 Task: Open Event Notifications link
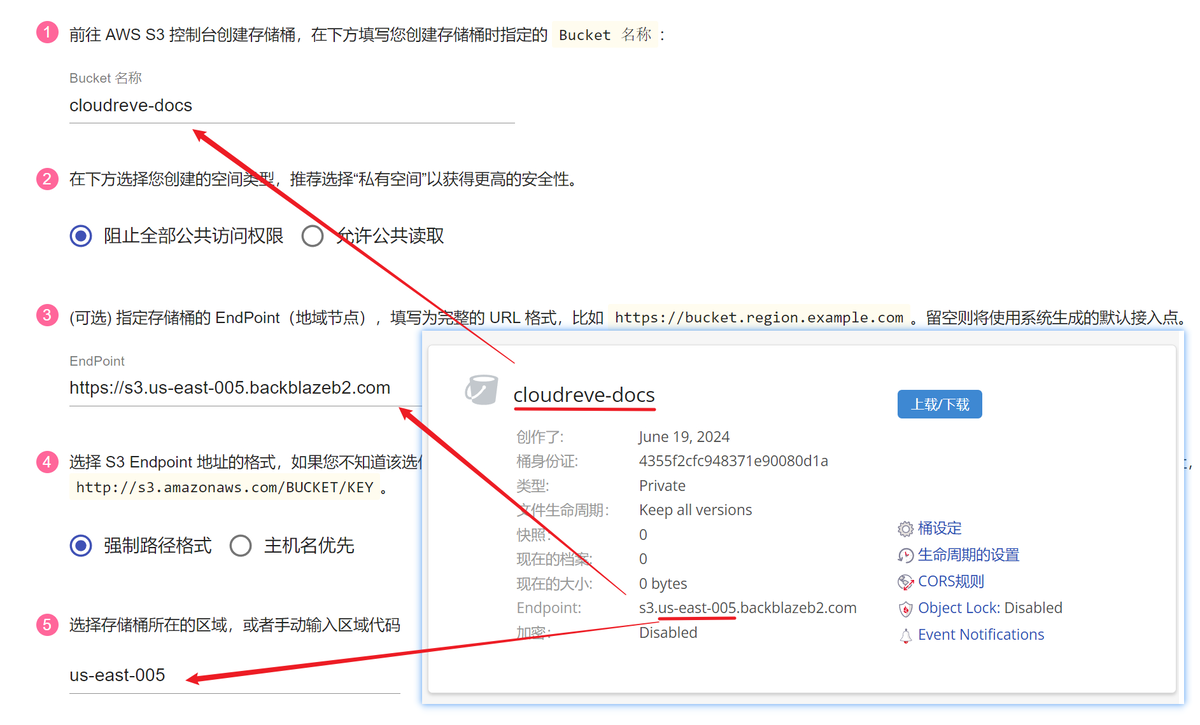[x=981, y=634]
